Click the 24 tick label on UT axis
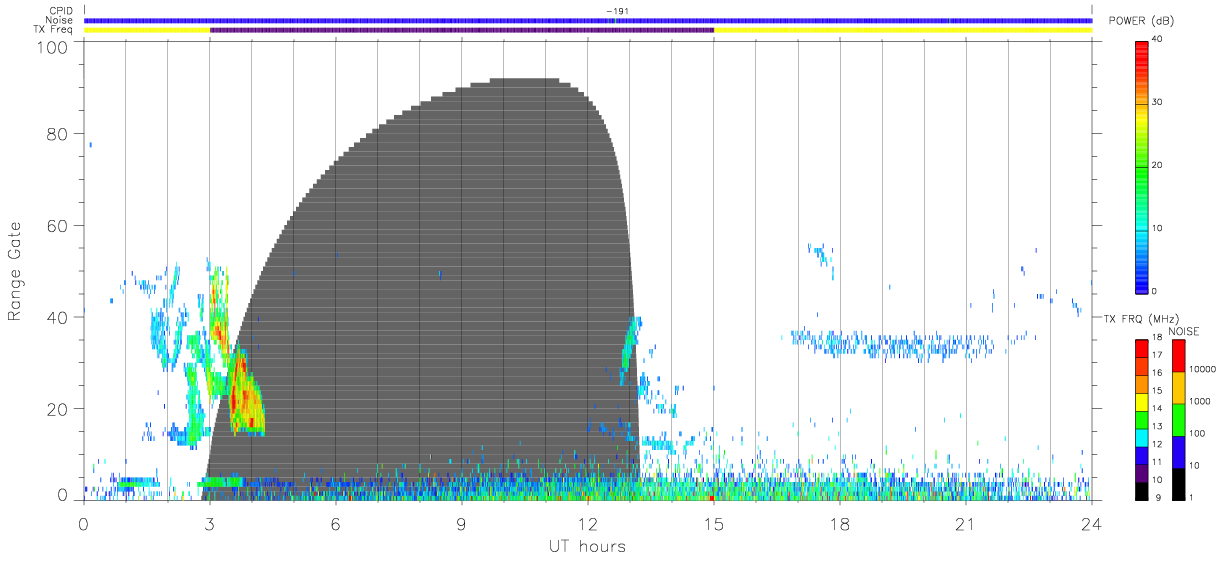Viewport: 1228px width, 567px height. [1091, 524]
